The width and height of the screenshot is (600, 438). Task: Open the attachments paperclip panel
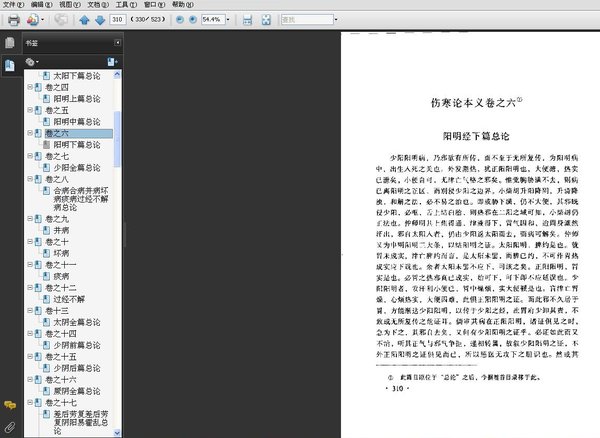[x=10, y=427]
